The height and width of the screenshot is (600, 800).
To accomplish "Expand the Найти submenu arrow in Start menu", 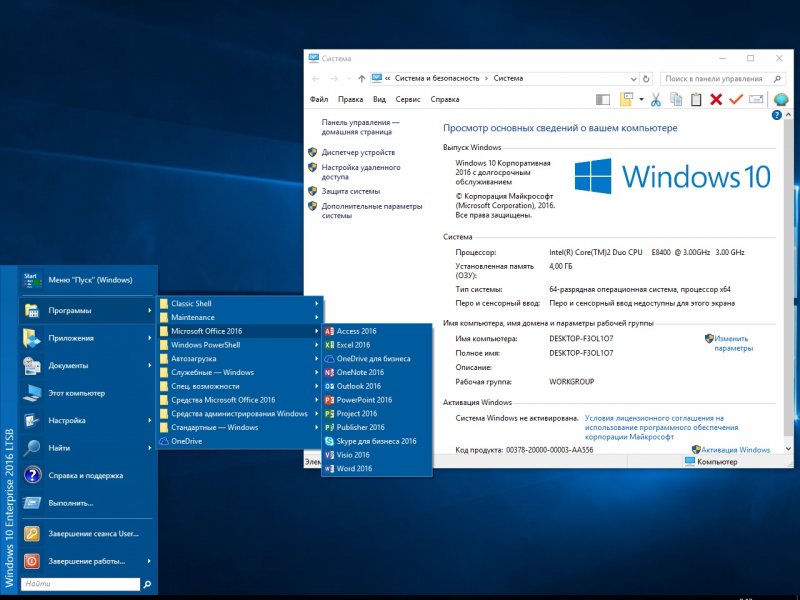I will (x=149, y=448).
